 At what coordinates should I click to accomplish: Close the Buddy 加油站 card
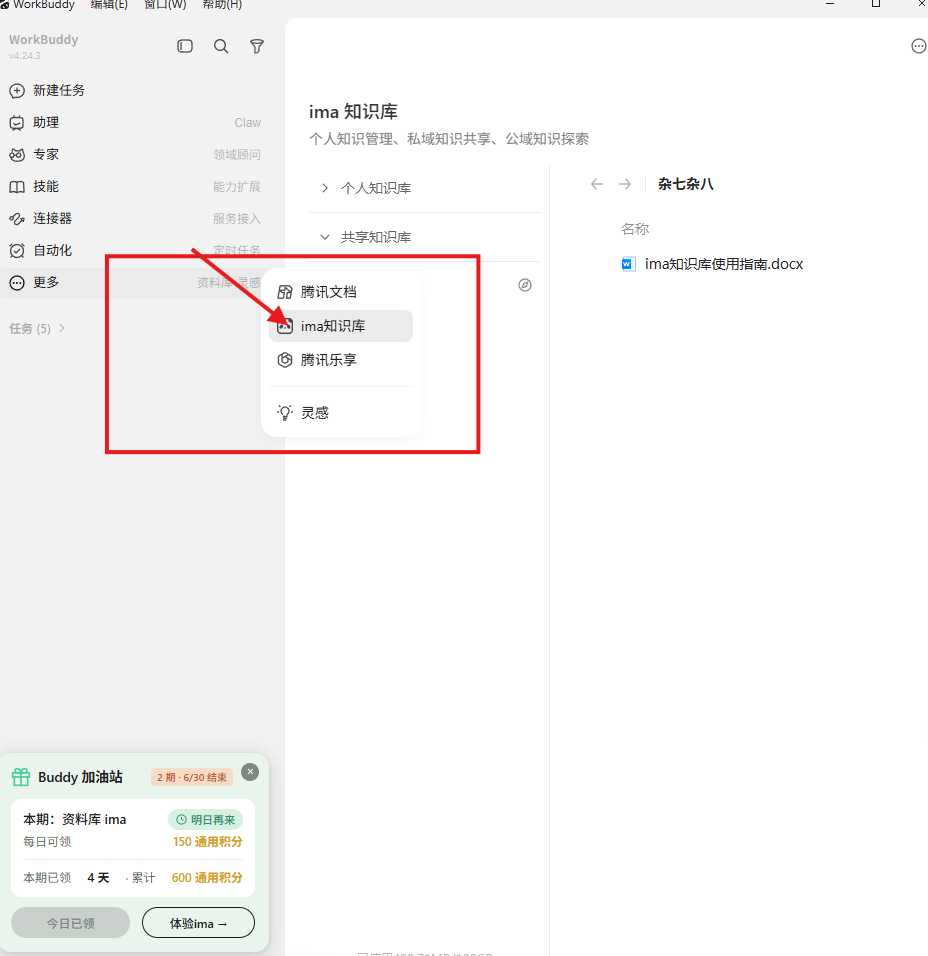(x=250, y=772)
